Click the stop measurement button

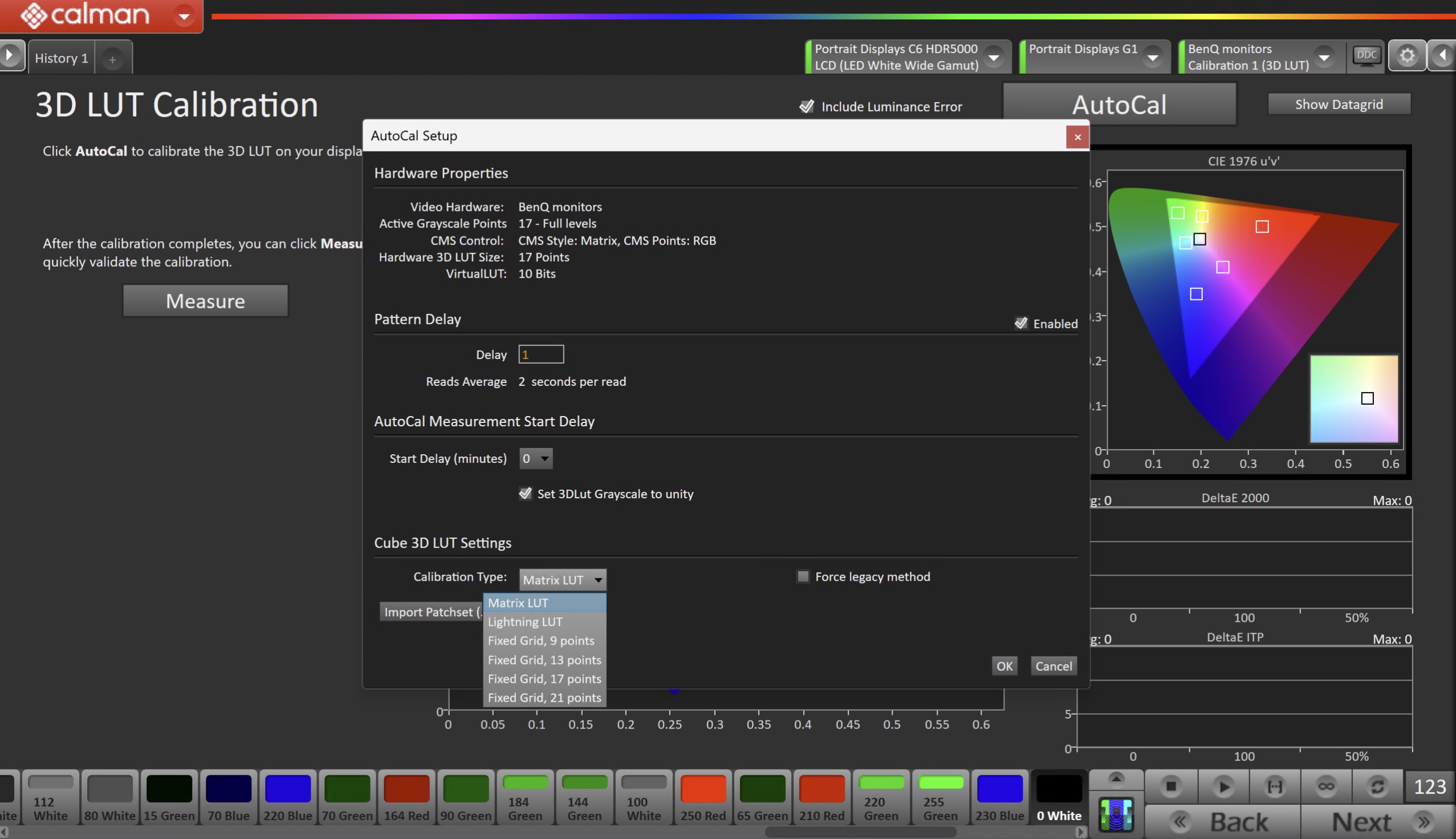1170,787
